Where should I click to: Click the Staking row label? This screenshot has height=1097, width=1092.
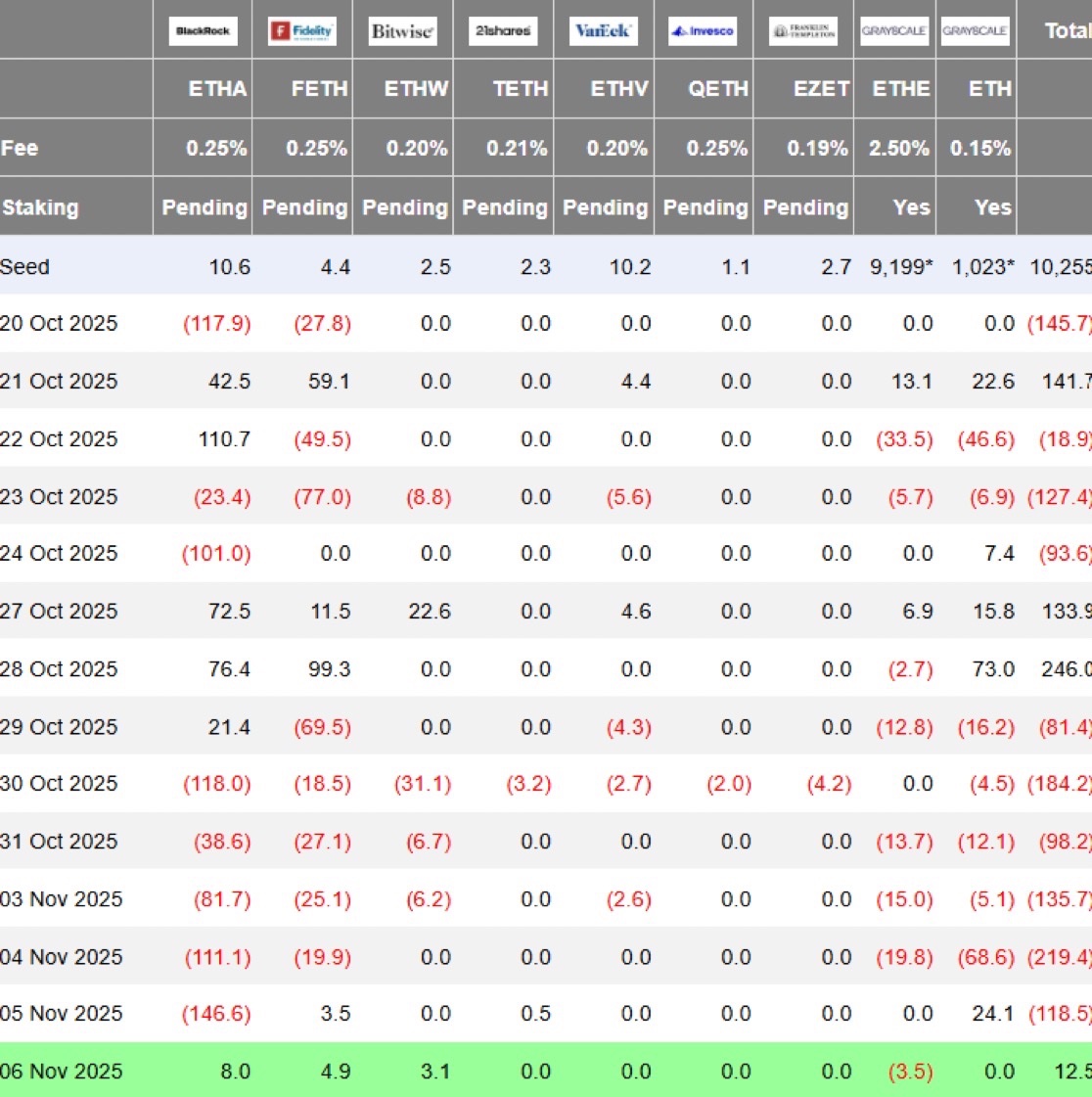[40, 207]
